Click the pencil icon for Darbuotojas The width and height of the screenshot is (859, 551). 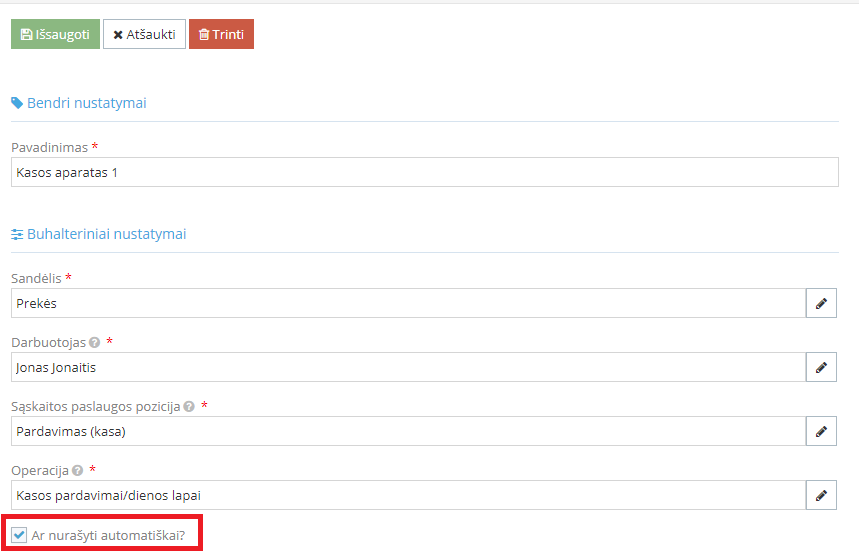(821, 367)
